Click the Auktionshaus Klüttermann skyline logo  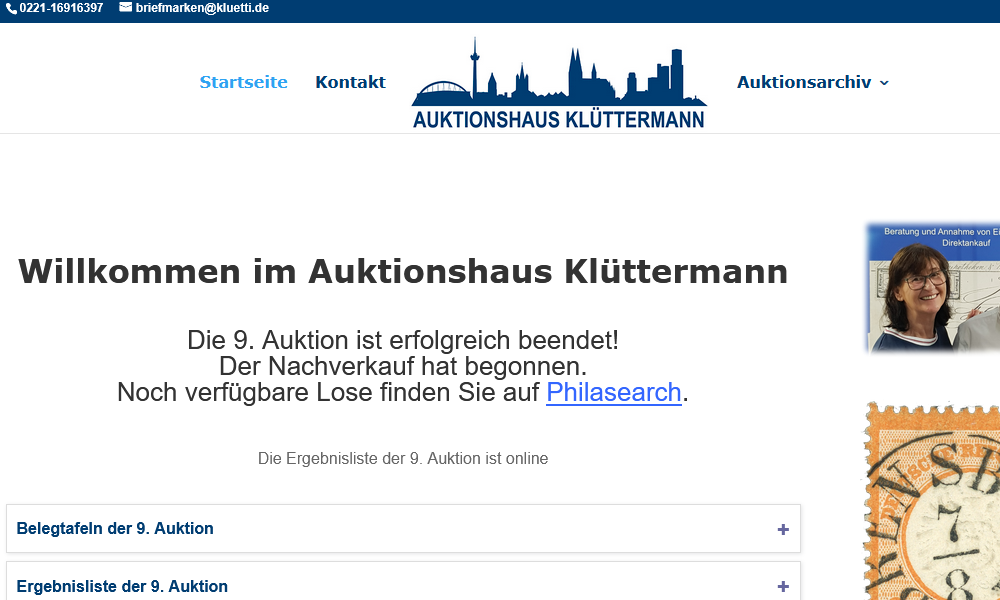pos(559,83)
